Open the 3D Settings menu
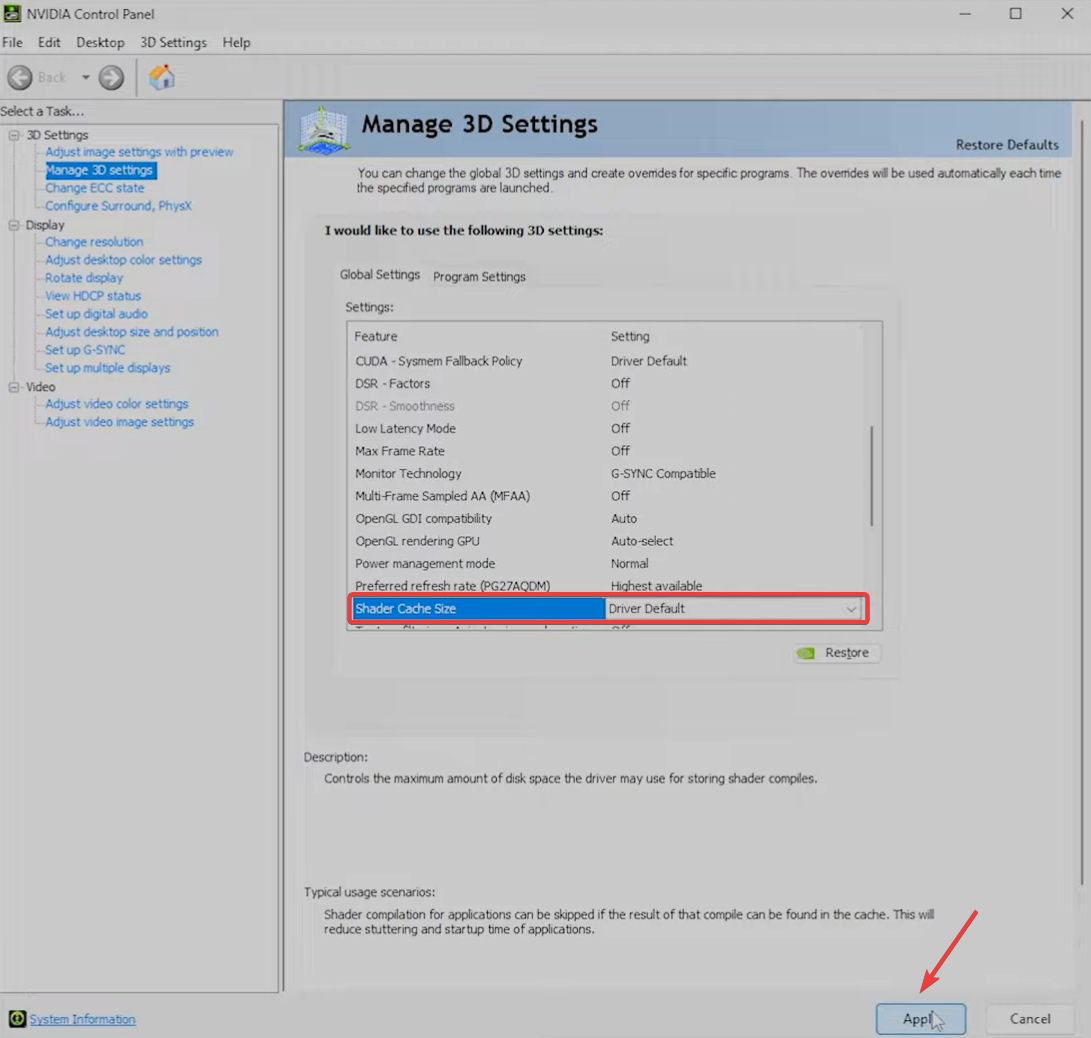 point(172,42)
